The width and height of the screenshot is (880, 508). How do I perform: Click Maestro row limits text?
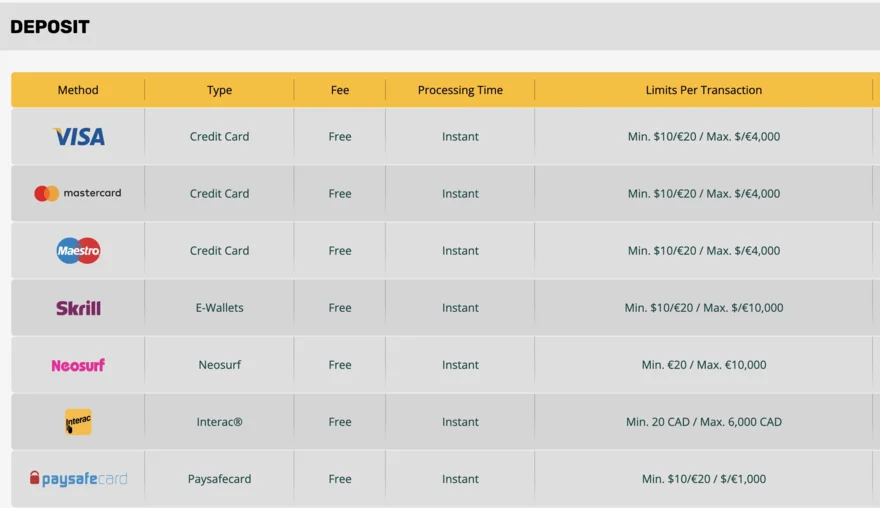(704, 251)
